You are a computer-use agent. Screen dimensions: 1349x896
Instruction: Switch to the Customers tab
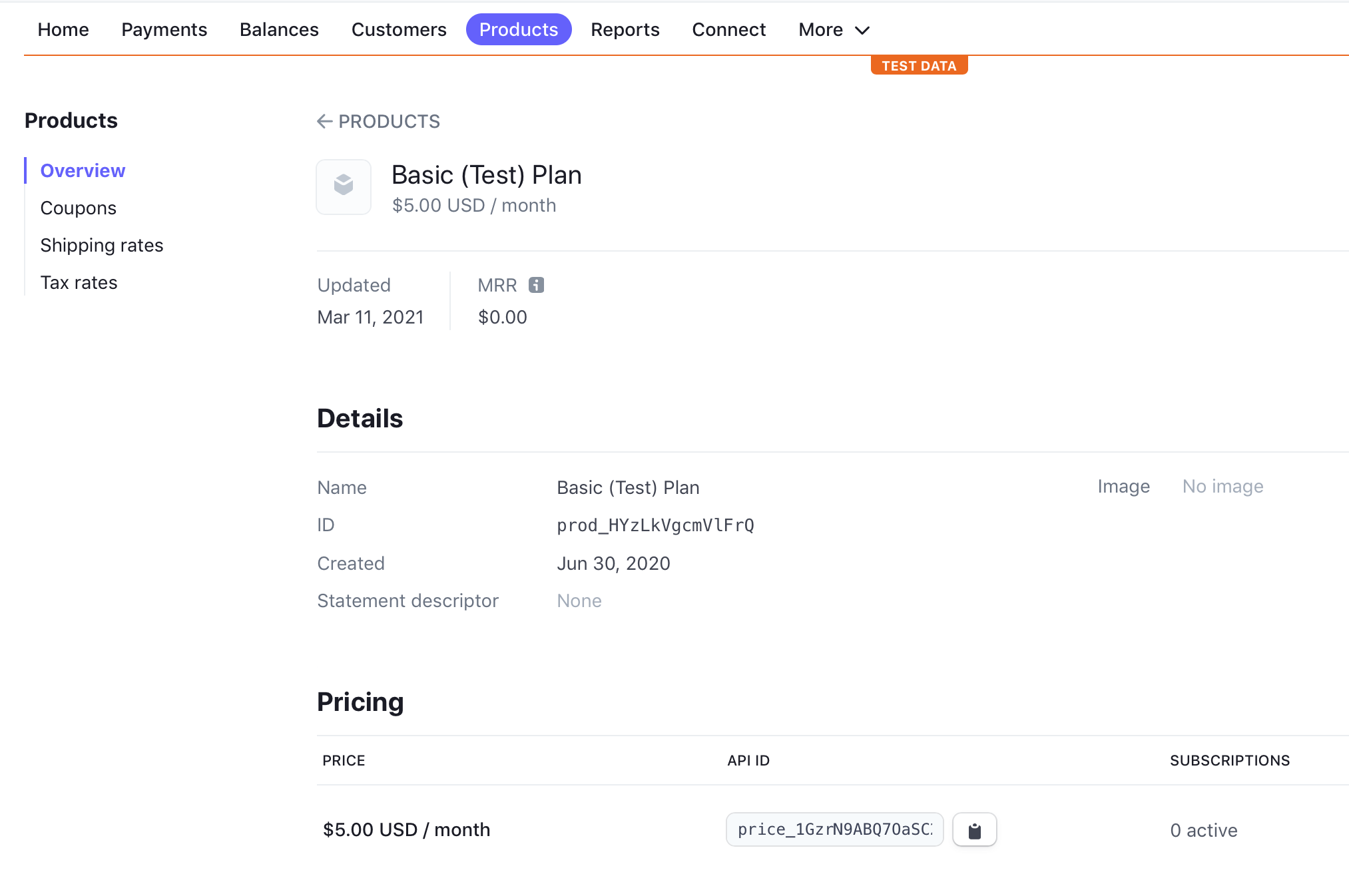[399, 30]
